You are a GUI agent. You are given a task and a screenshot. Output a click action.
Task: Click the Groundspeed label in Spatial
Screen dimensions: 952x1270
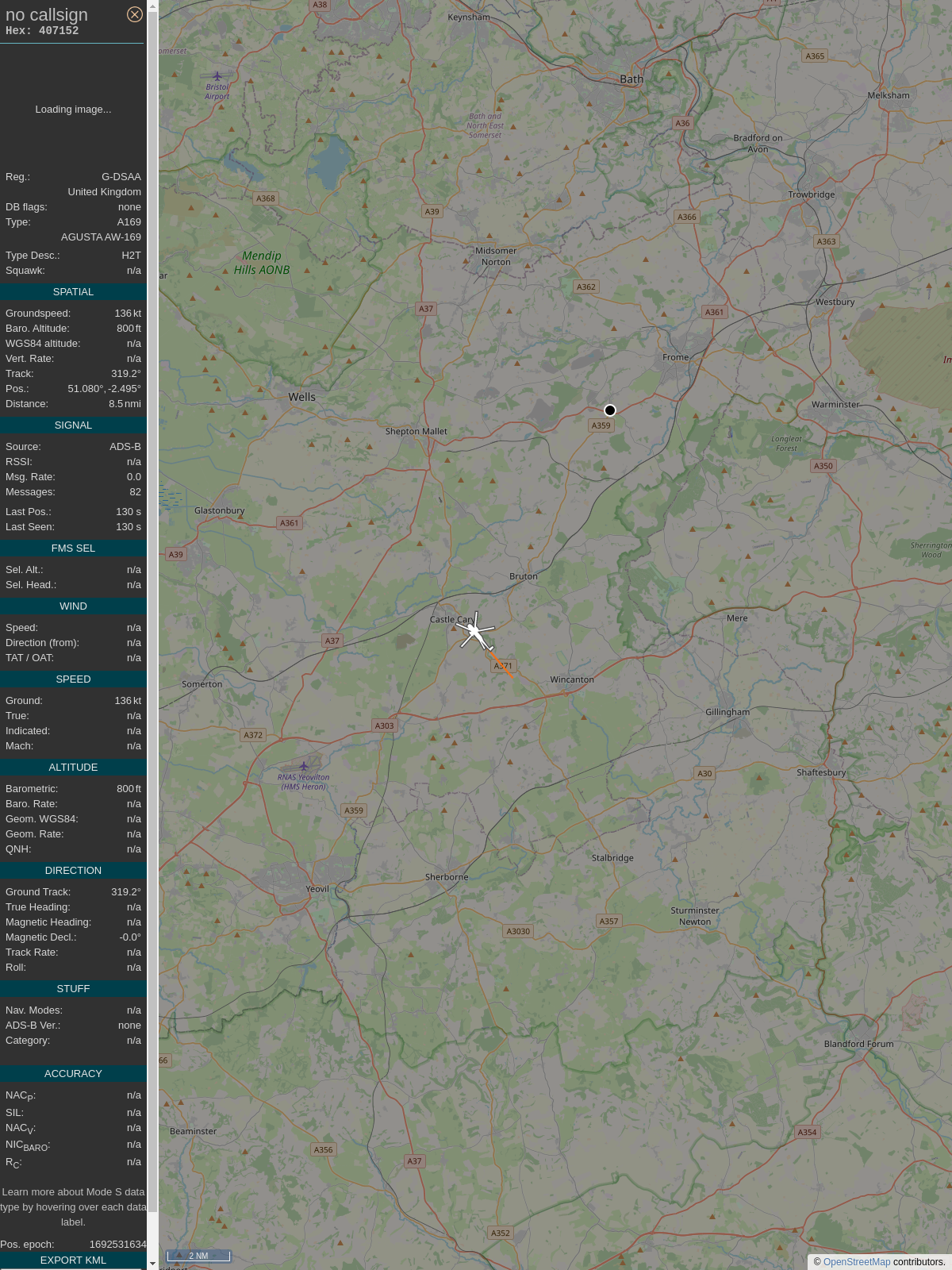tap(38, 314)
